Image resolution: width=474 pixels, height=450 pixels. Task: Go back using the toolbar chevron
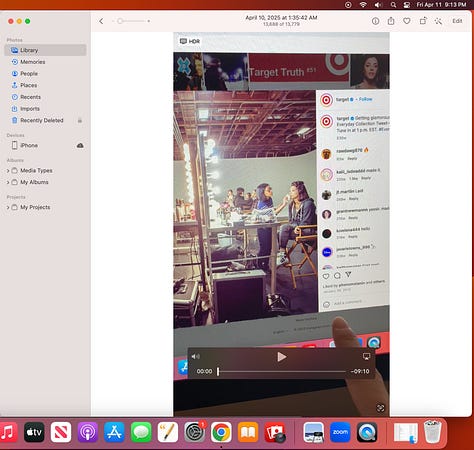pos(101,21)
